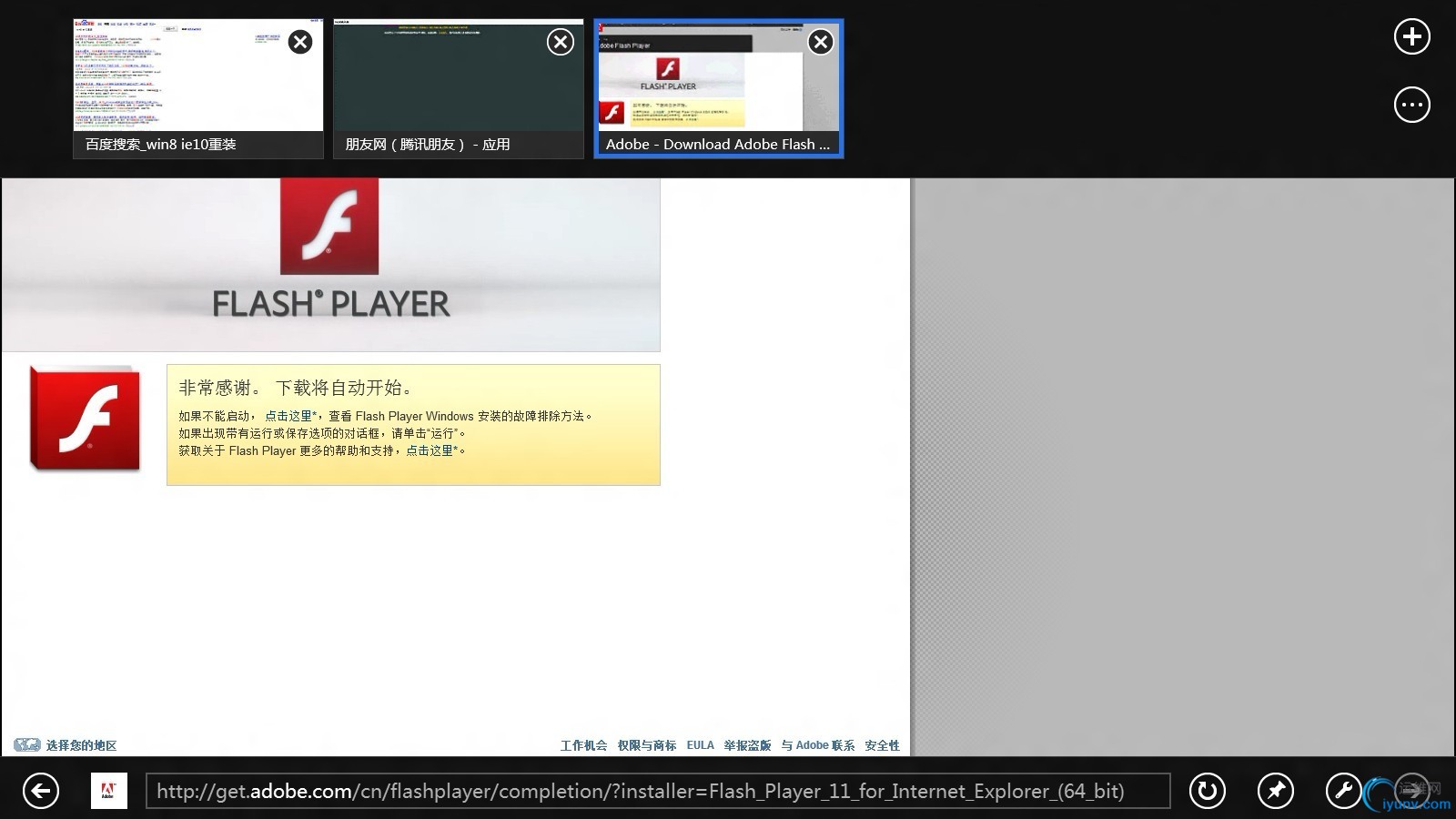Click the Adobe site favicon icon
Viewport: 1456px width, 819px height.
pyautogui.click(x=109, y=791)
